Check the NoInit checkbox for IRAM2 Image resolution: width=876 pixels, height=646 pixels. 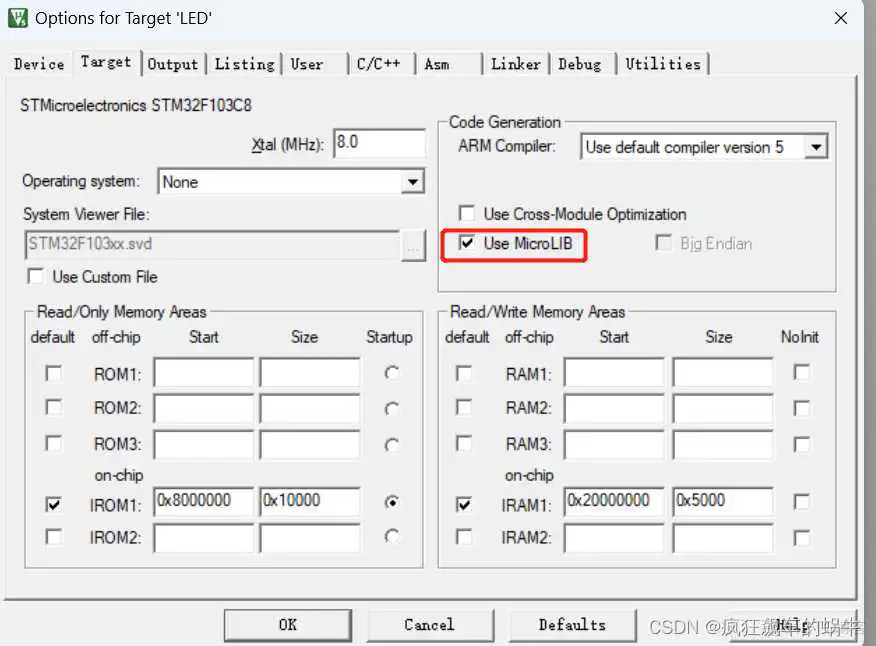(804, 539)
